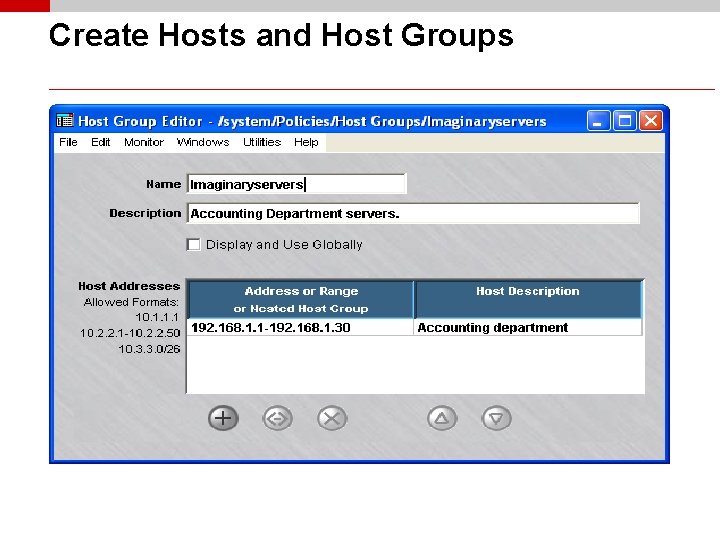Open the Monitor menu
The height and width of the screenshot is (540, 720).
(144, 142)
